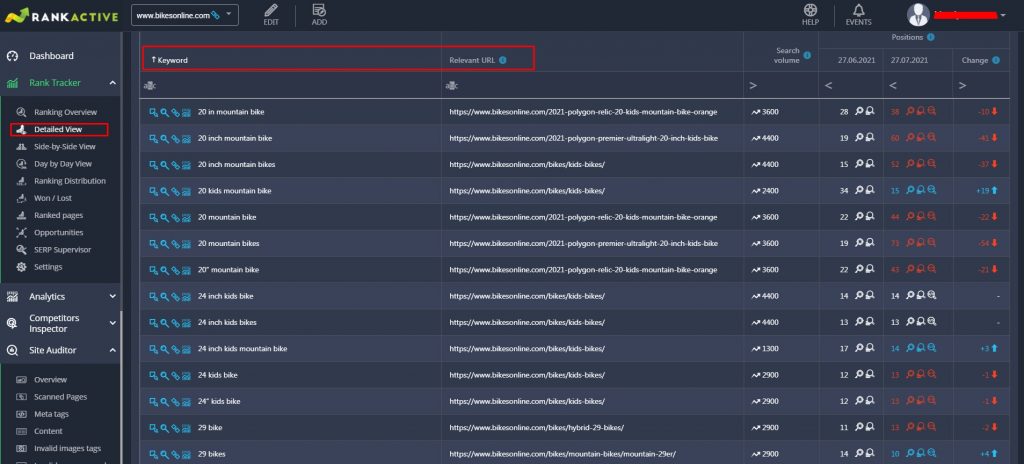Click the link icon beside '20 inch mountain bike'
1024x464 pixels.
point(175,139)
